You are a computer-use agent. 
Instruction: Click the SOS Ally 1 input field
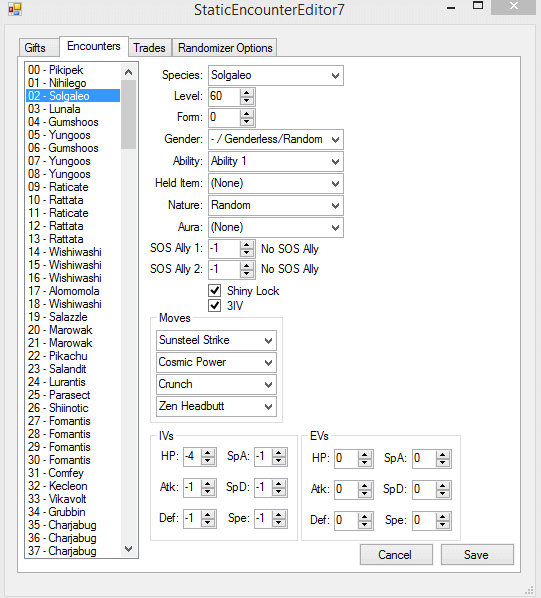click(x=225, y=249)
